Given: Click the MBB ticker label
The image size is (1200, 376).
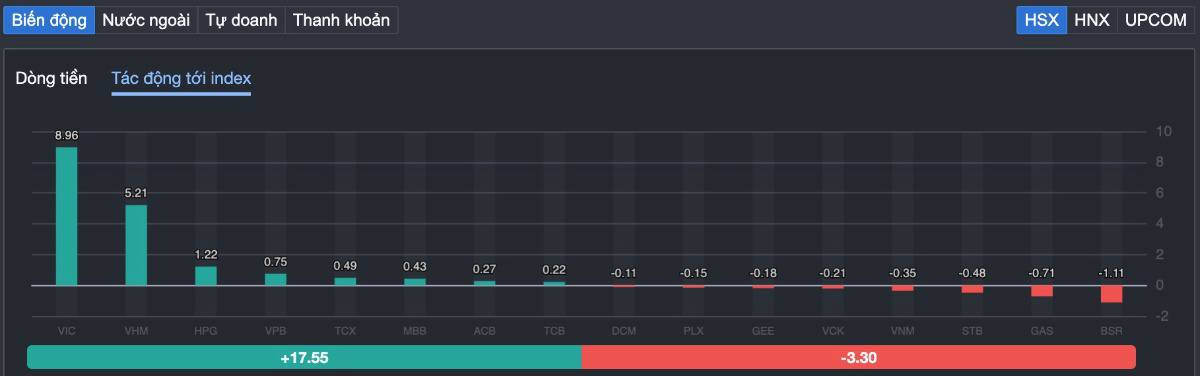Looking at the screenshot, I should 414,330.
